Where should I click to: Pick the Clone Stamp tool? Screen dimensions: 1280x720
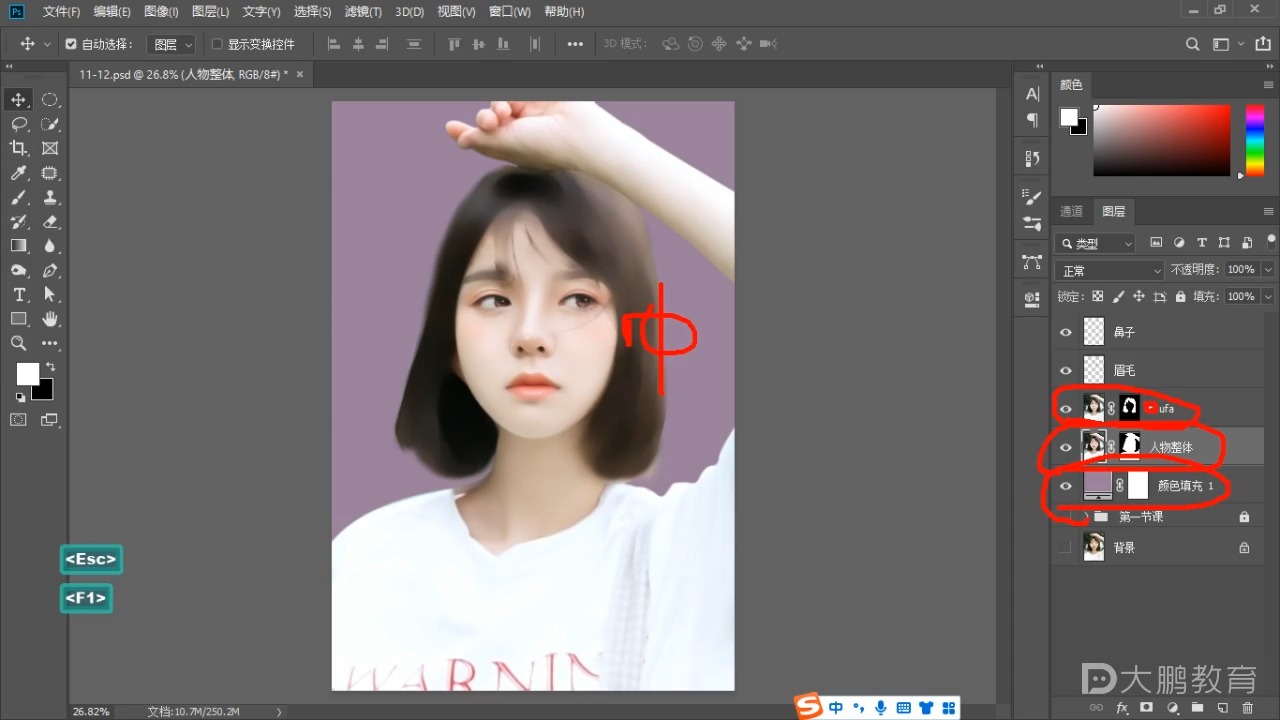(x=50, y=197)
